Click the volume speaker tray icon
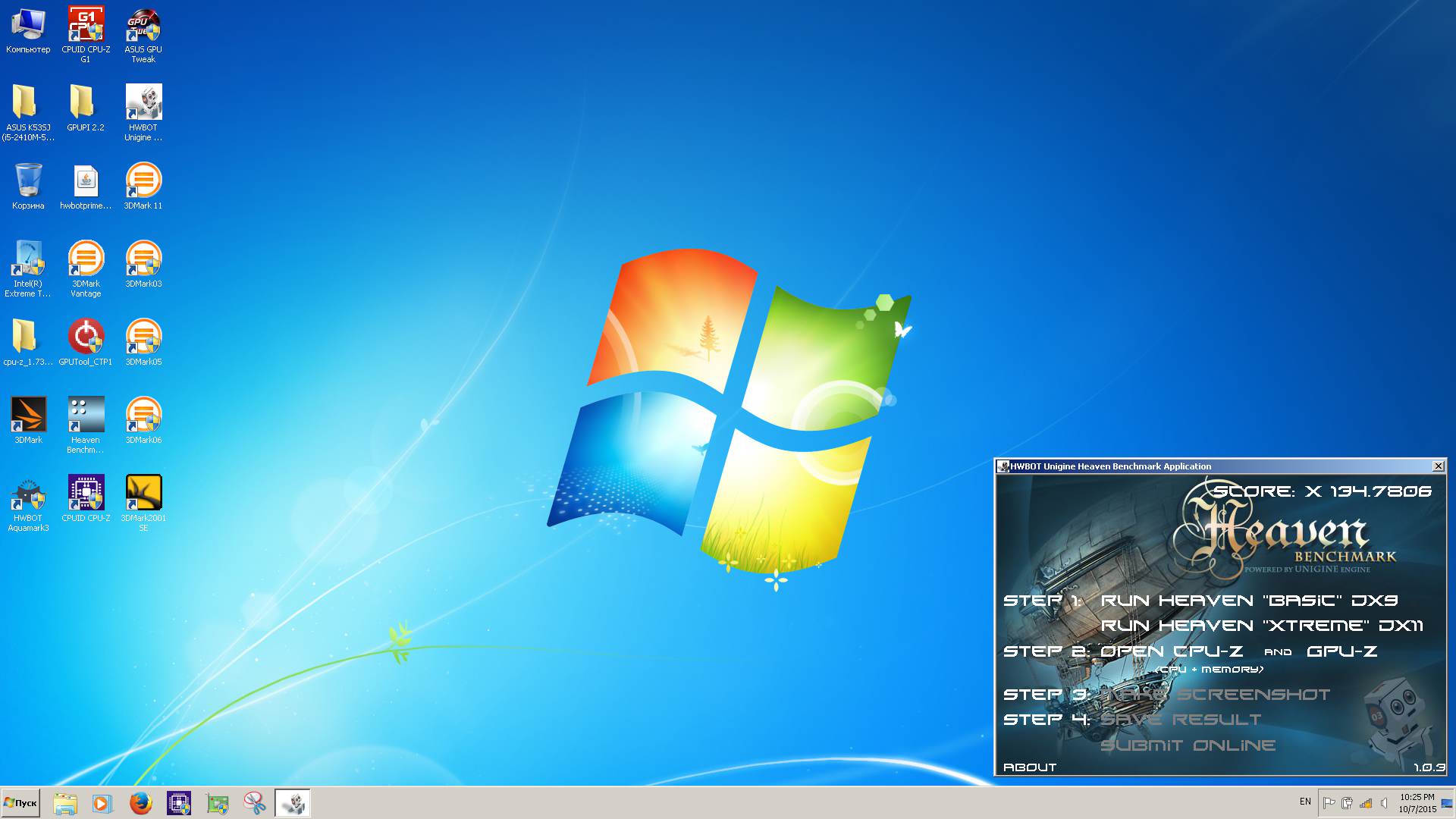The image size is (1456, 819). tap(1384, 803)
